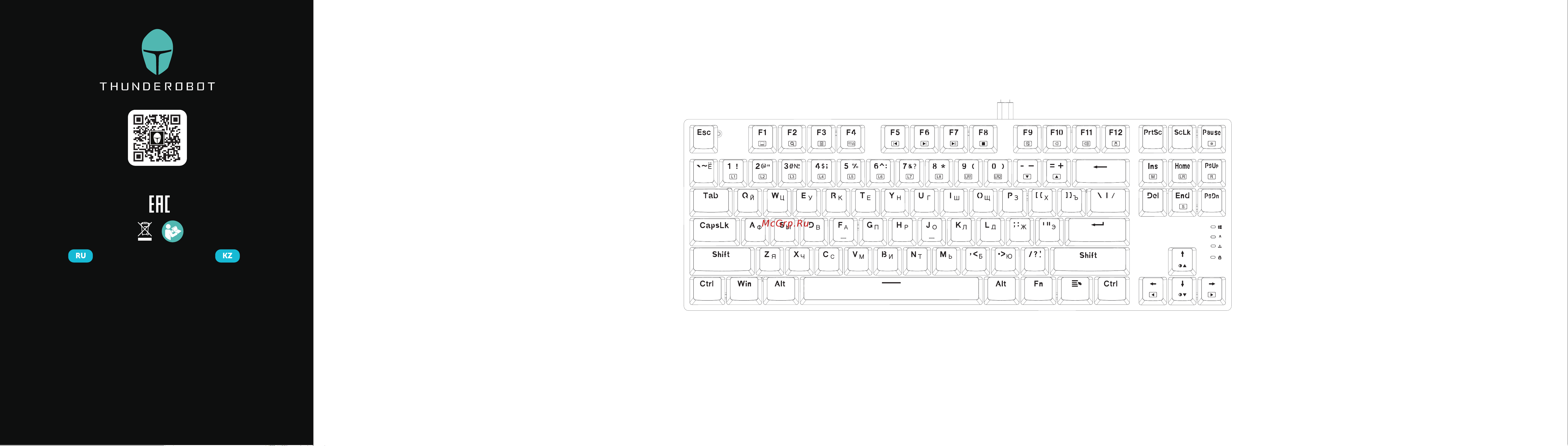The height and width of the screenshot is (446, 1568).
Task: Click the CapsLk key
Action: (715, 232)
